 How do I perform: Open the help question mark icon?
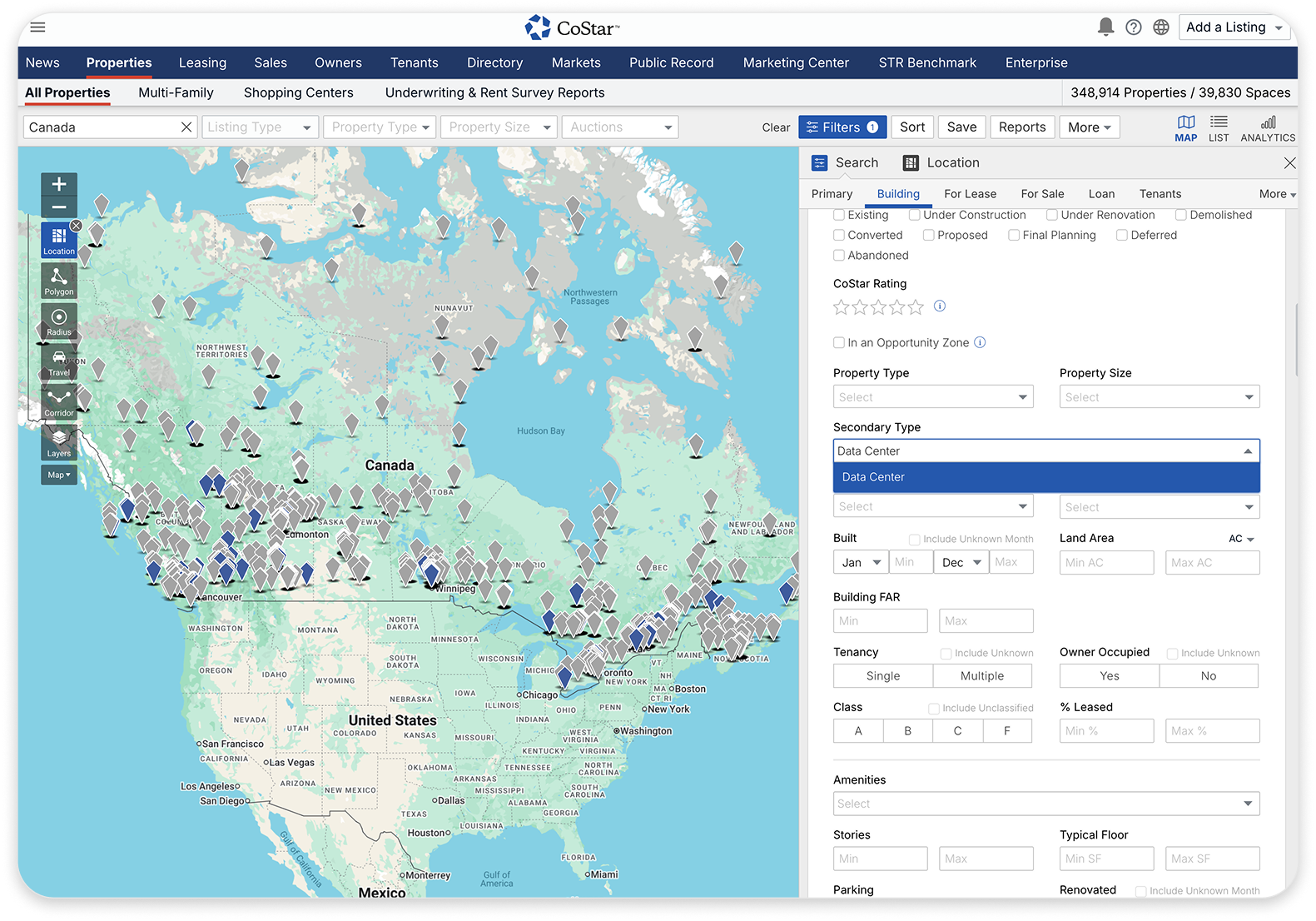(x=1134, y=27)
